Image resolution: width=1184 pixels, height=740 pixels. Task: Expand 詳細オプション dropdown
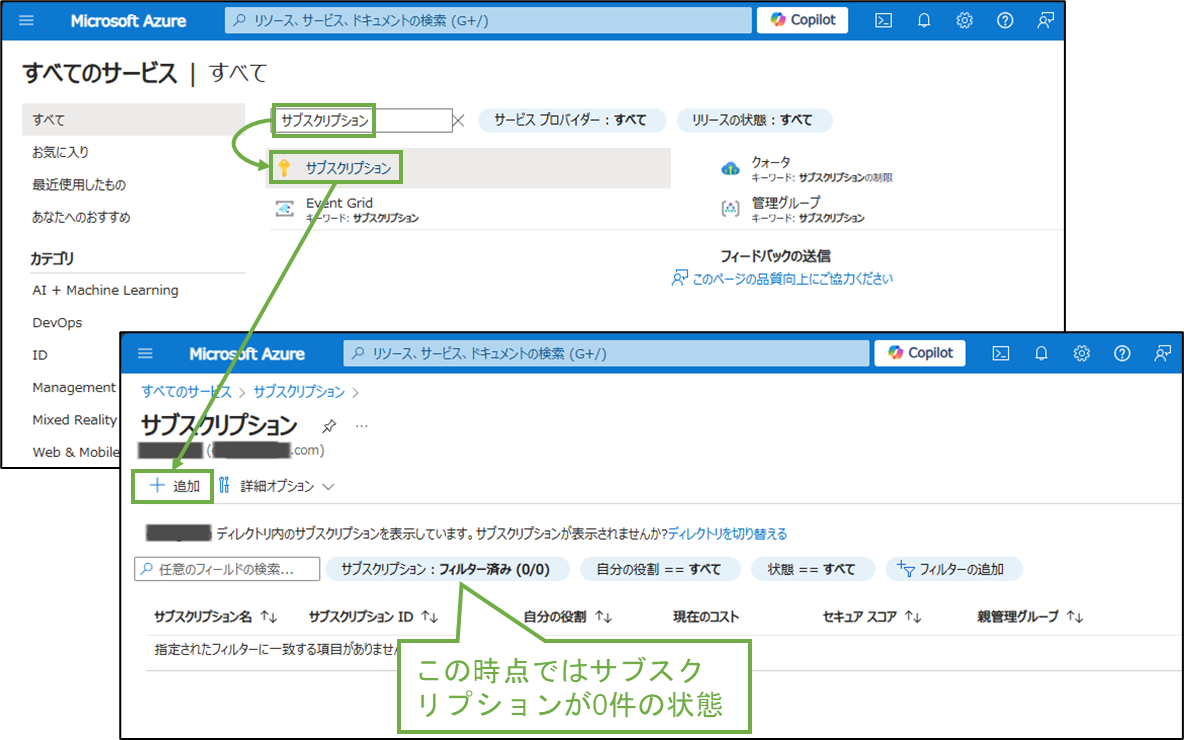click(x=276, y=486)
